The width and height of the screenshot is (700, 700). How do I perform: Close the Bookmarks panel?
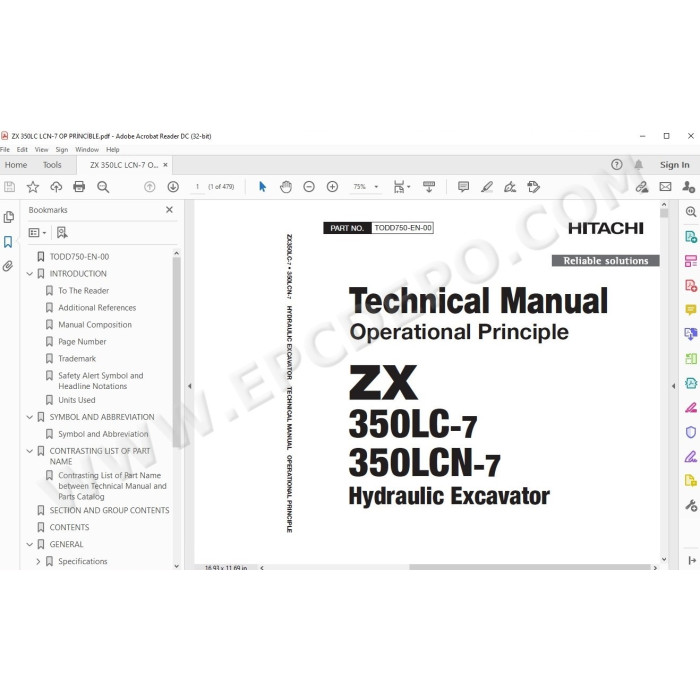[x=169, y=209]
